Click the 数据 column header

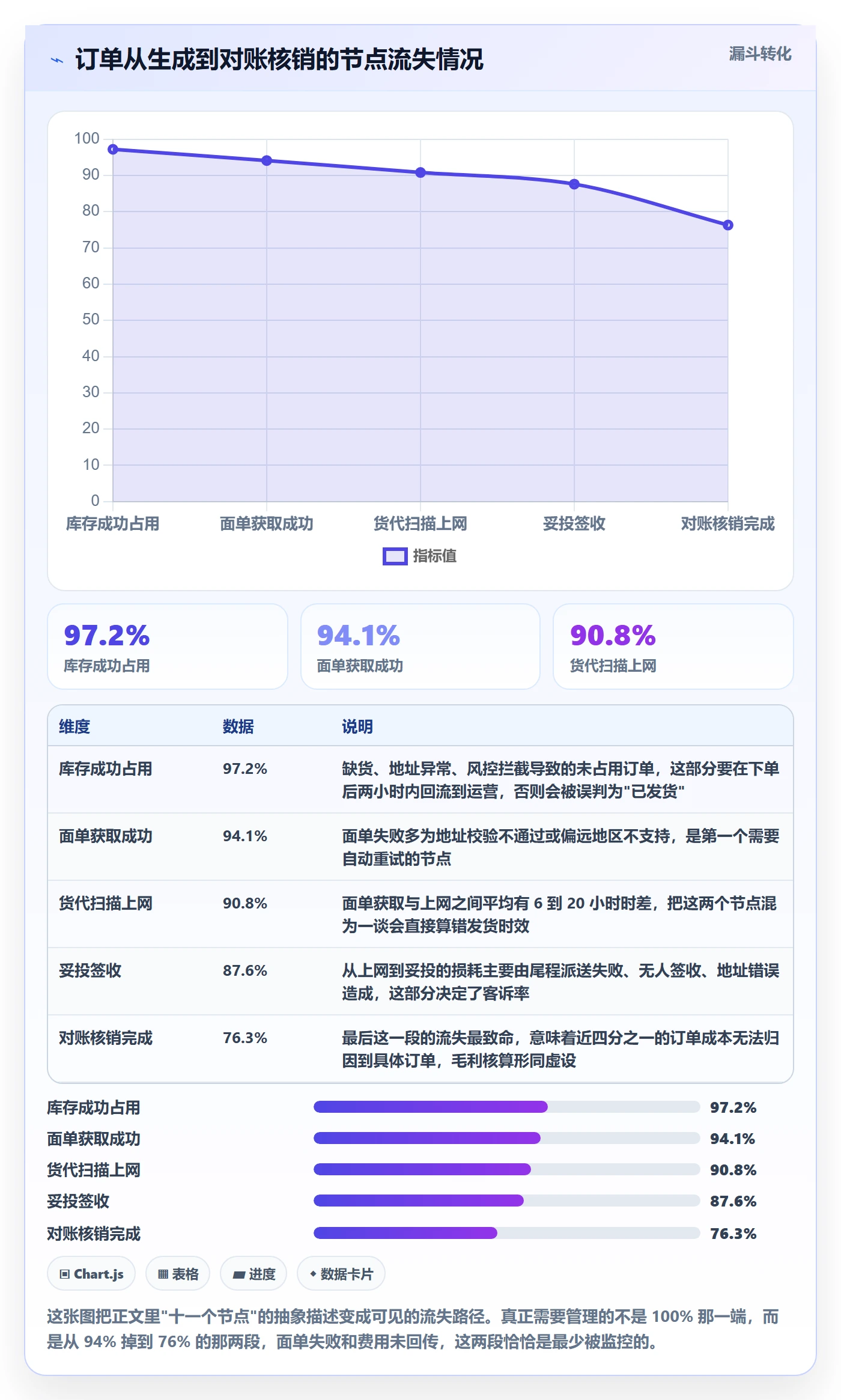coord(238,726)
